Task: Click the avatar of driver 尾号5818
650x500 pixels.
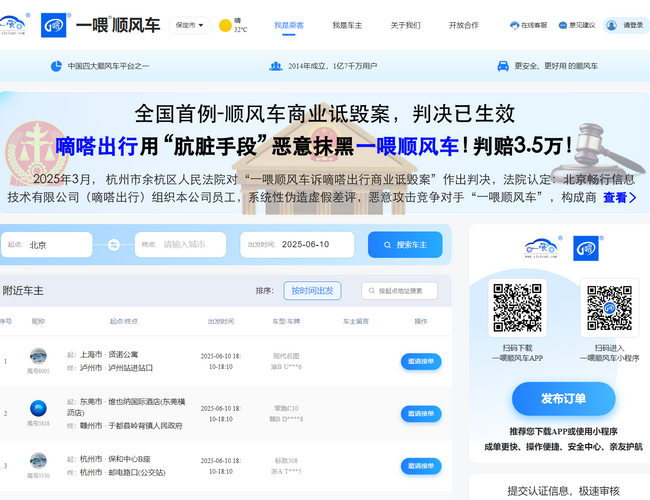Action: click(x=38, y=408)
